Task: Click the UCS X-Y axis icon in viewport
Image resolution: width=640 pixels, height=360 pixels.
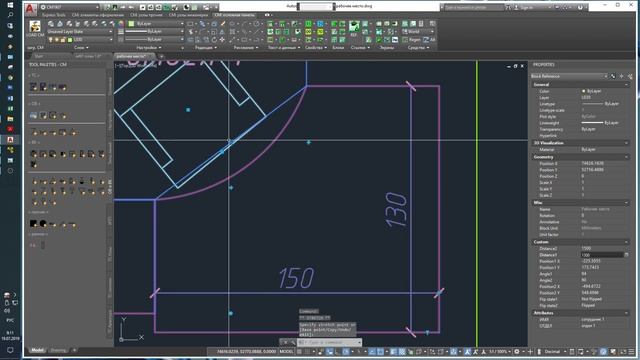Action: pos(131,329)
